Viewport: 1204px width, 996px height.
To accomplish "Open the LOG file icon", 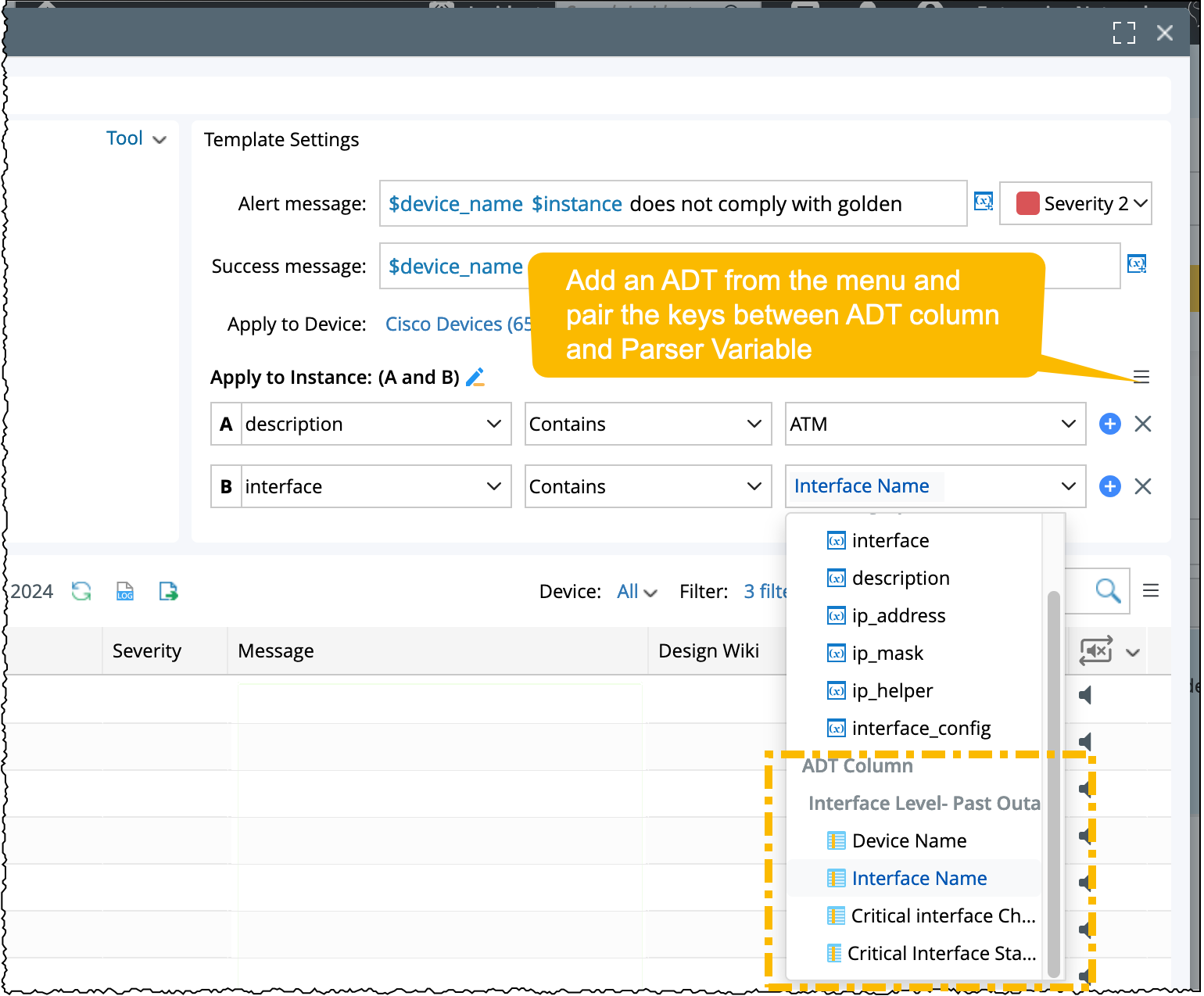I will pos(125,591).
